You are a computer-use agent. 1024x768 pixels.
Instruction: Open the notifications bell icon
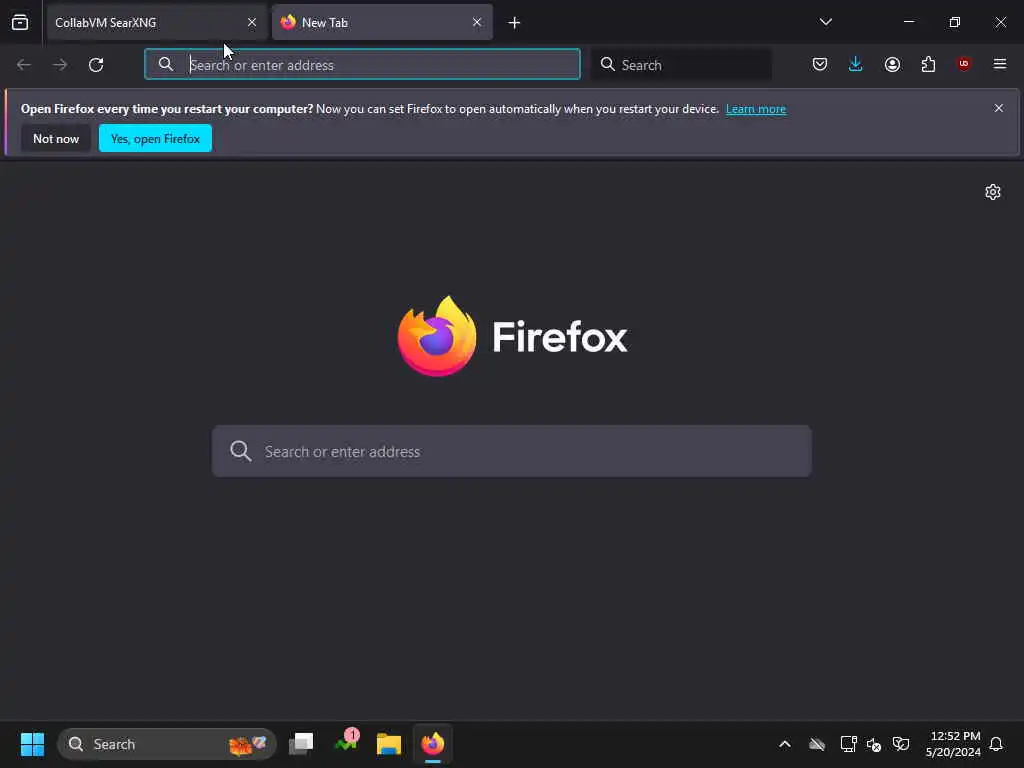point(996,744)
